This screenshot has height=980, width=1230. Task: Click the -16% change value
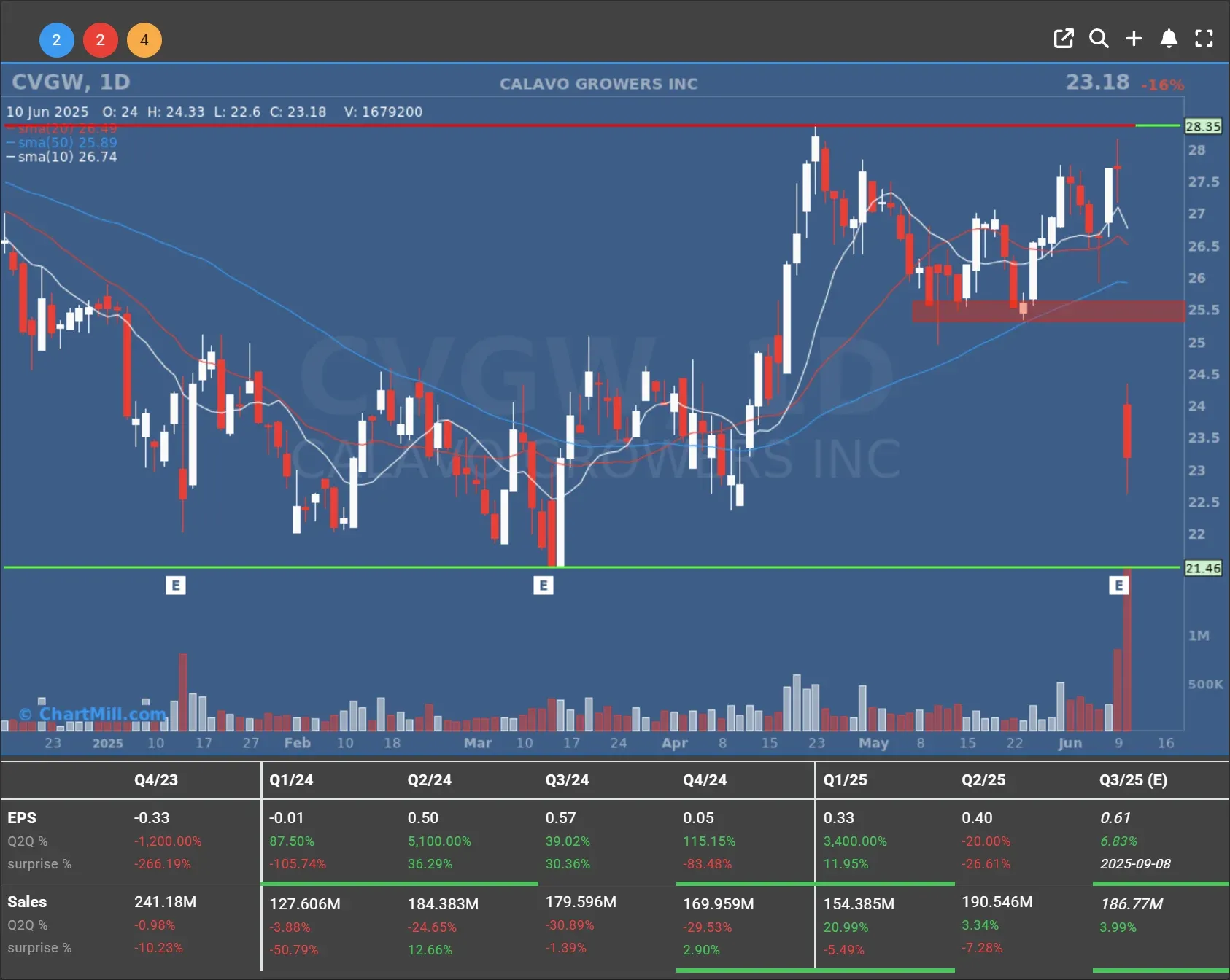pos(1162,85)
